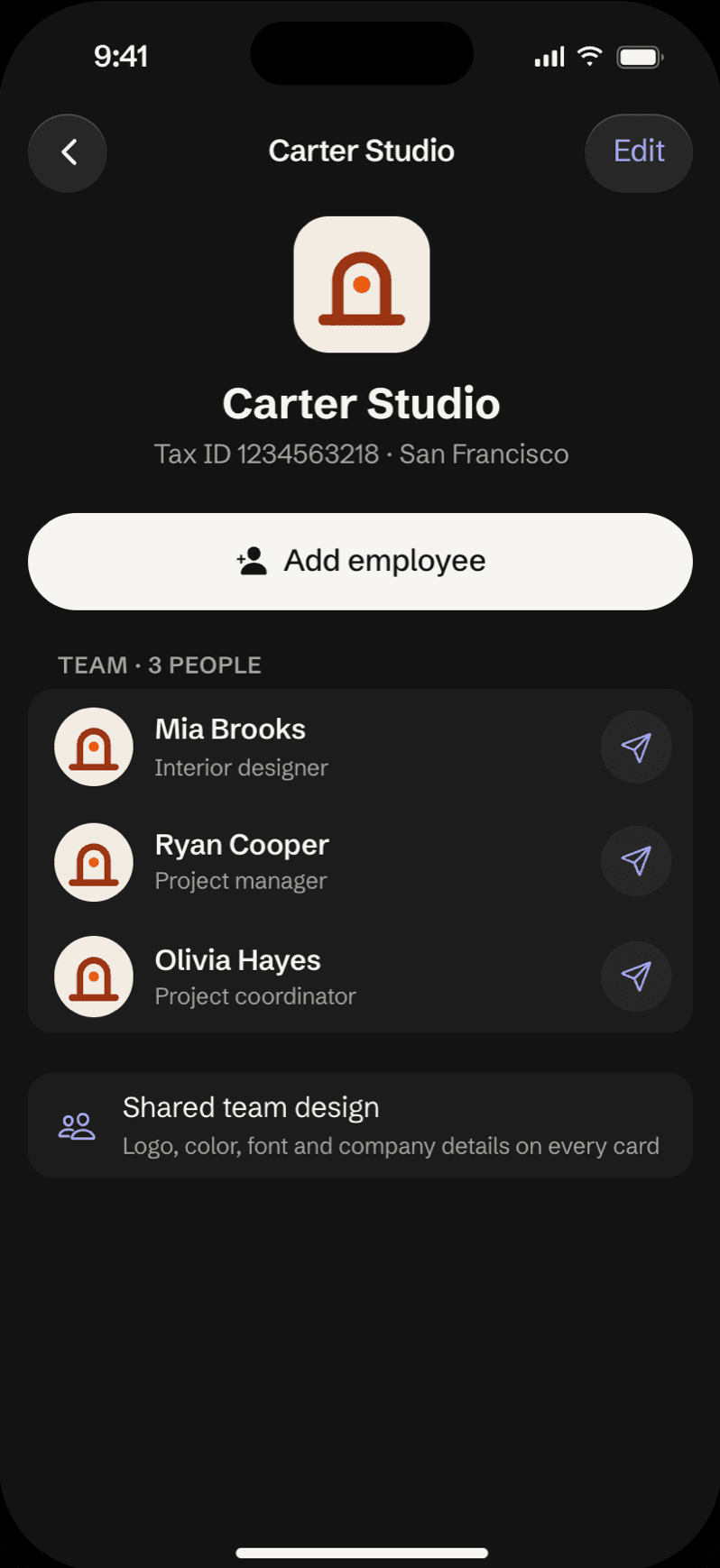Open the Shared team design card
Screen dimensions: 720x1568
pos(360,1124)
